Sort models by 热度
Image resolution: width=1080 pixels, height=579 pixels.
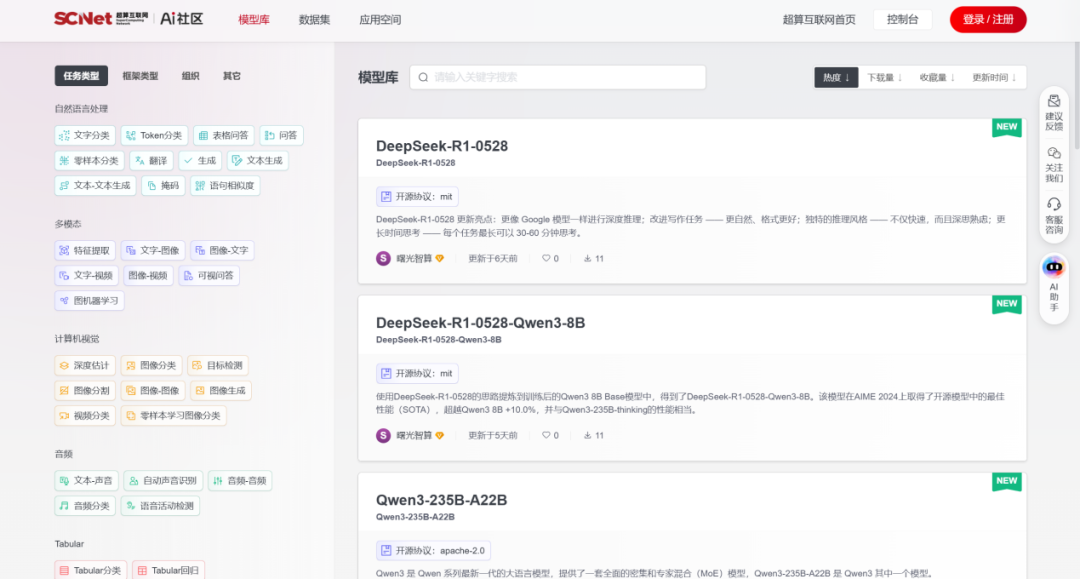click(836, 78)
